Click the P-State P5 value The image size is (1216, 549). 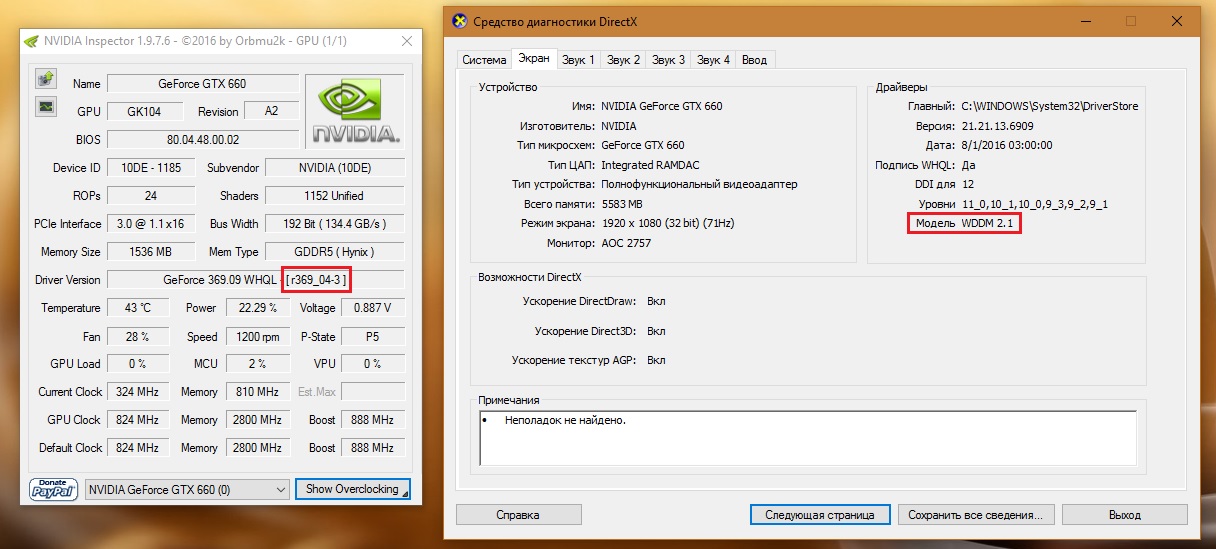tap(373, 336)
